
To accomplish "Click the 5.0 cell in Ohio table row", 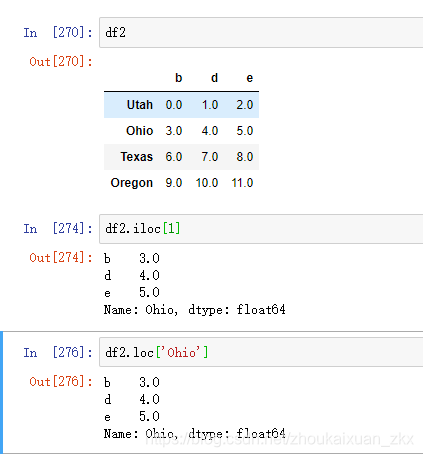I will coord(245,131).
